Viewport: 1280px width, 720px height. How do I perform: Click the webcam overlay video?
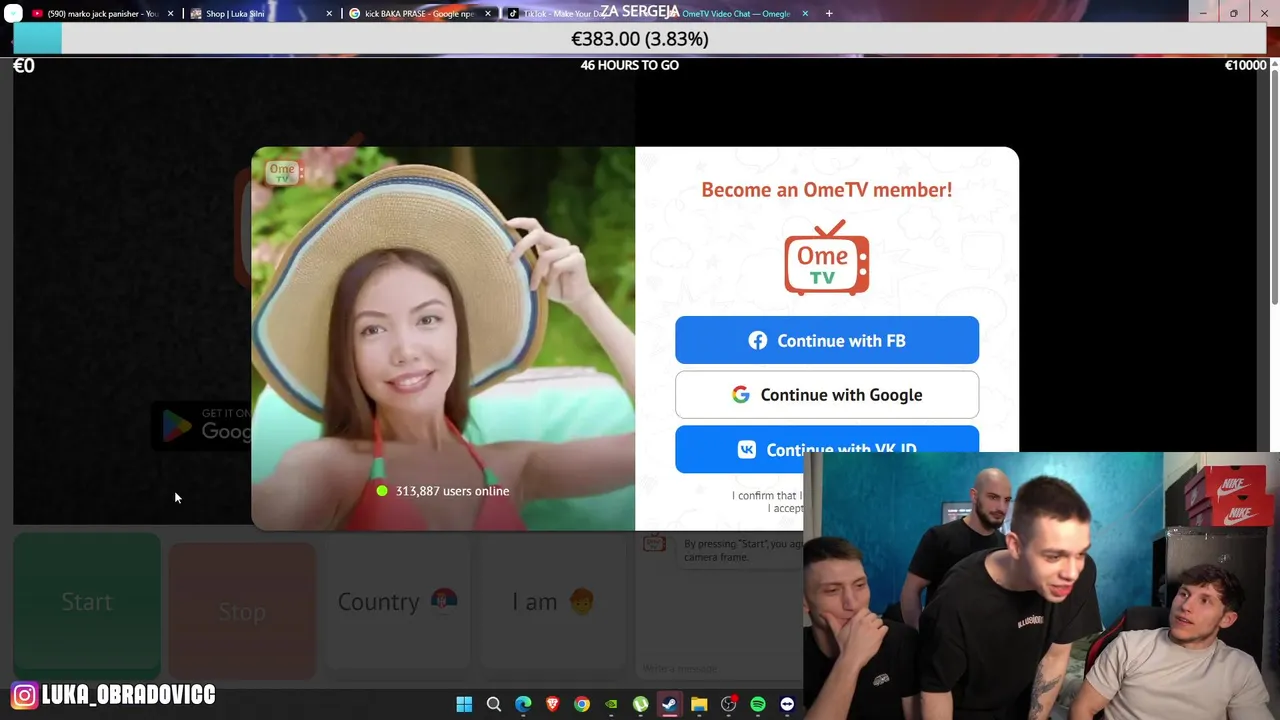pos(1041,586)
